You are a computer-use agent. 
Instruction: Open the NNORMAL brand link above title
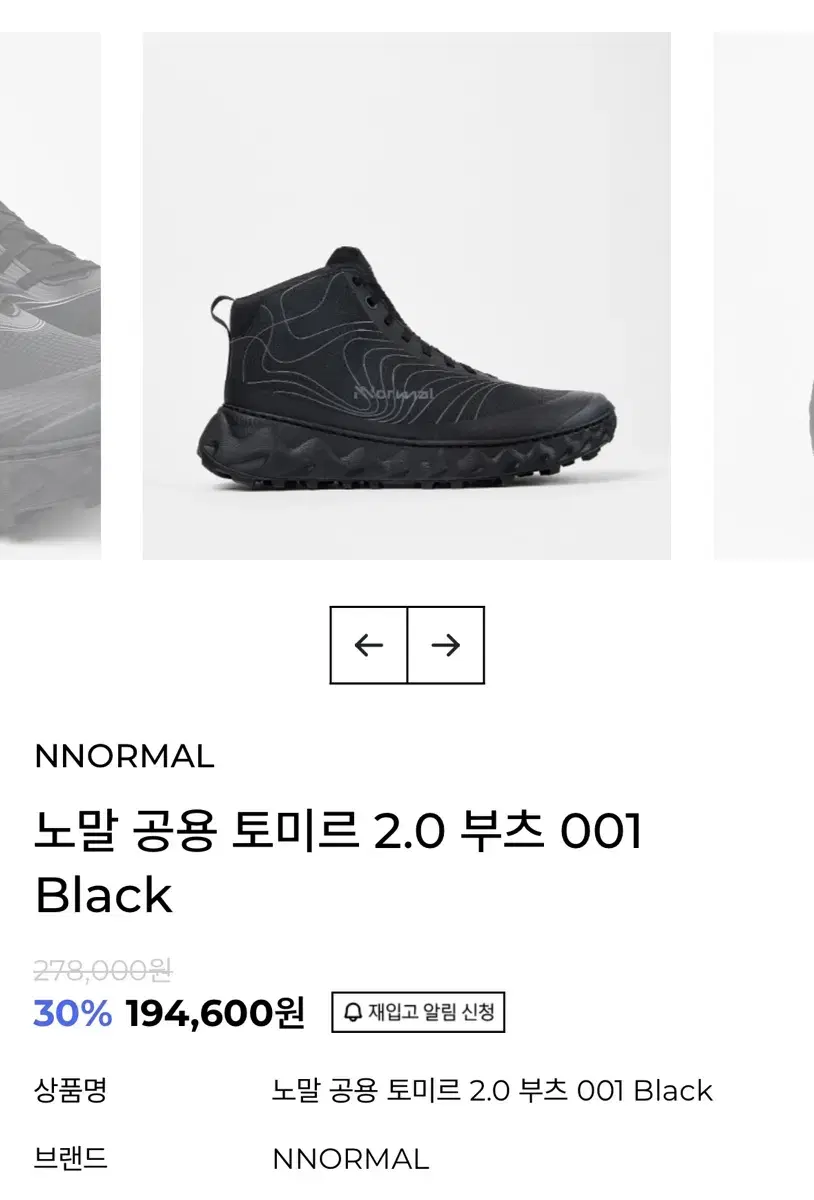124,757
